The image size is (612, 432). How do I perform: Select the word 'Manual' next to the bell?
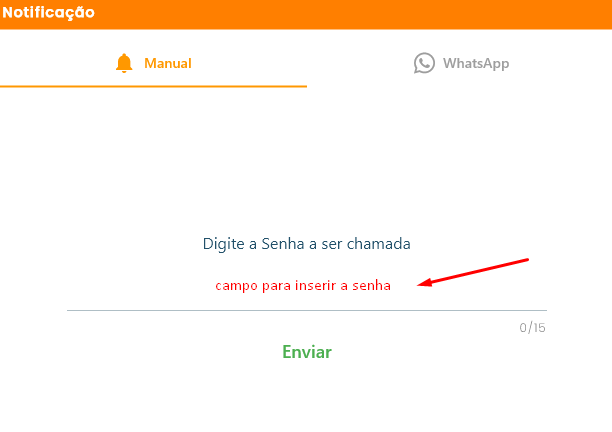168,63
